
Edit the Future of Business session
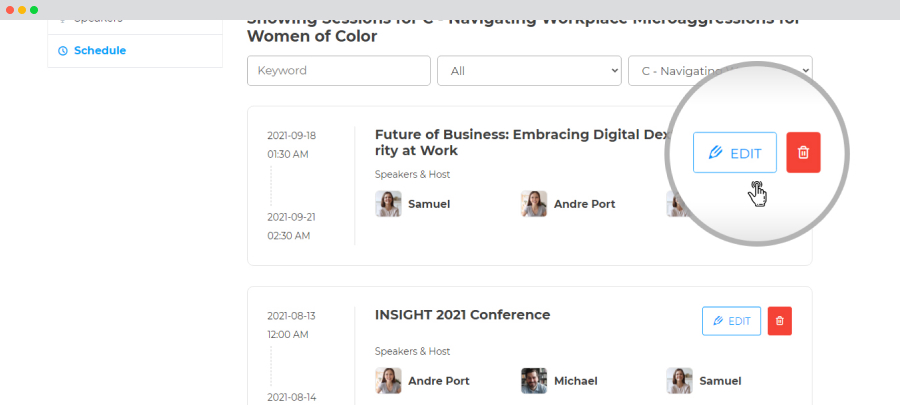pyautogui.click(x=735, y=153)
